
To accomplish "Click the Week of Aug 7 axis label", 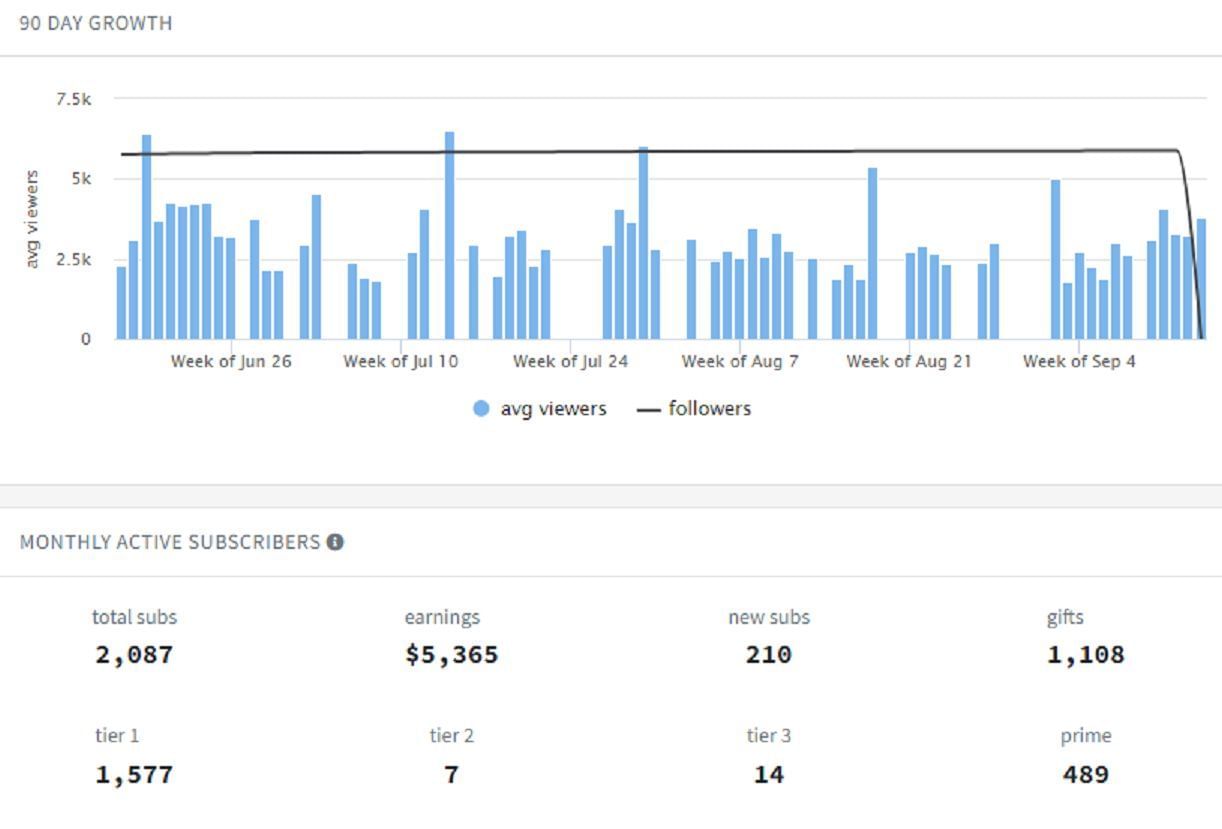I will click(740, 362).
